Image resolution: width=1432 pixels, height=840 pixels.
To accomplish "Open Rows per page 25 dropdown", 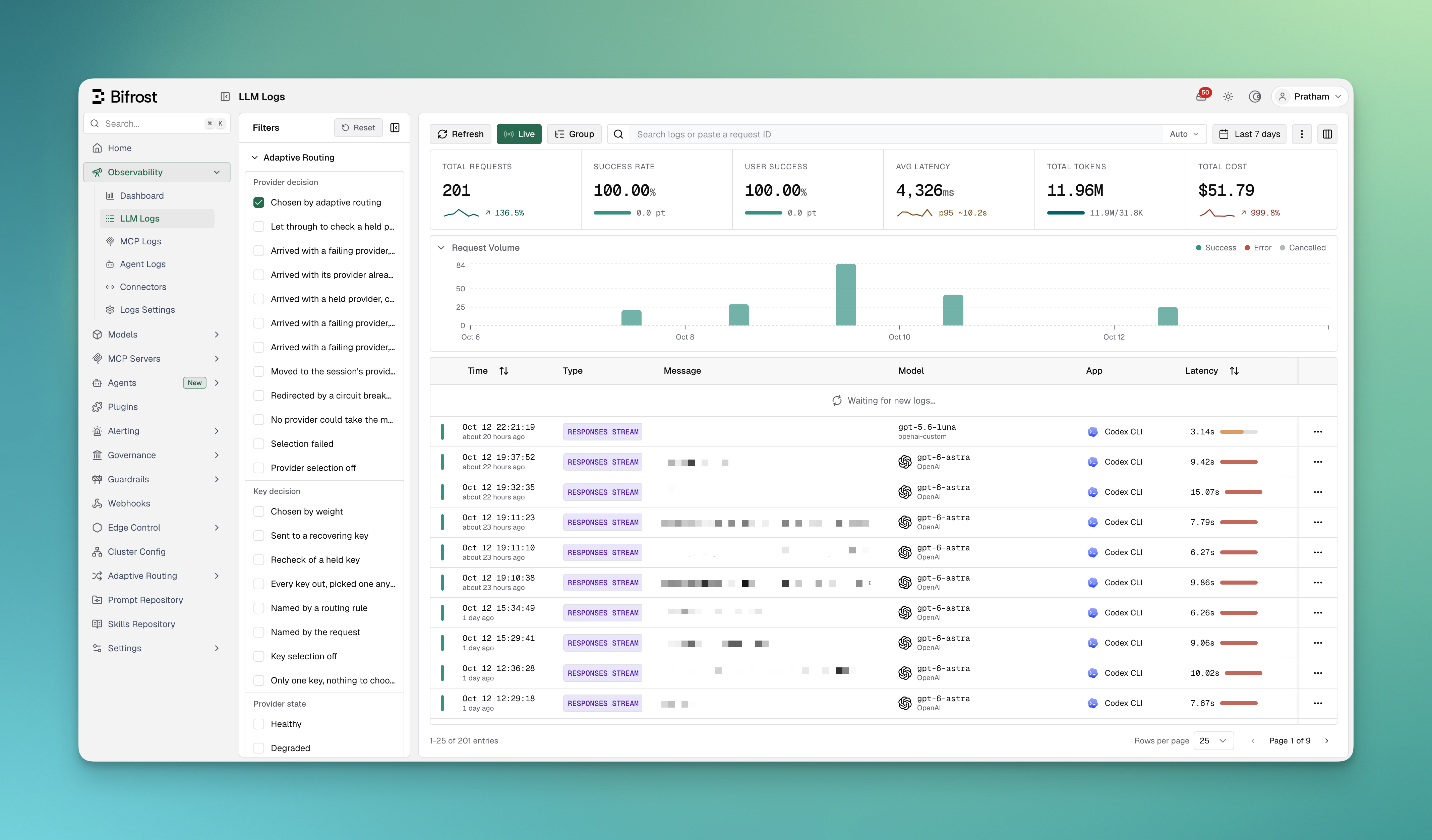I will [x=1213, y=740].
